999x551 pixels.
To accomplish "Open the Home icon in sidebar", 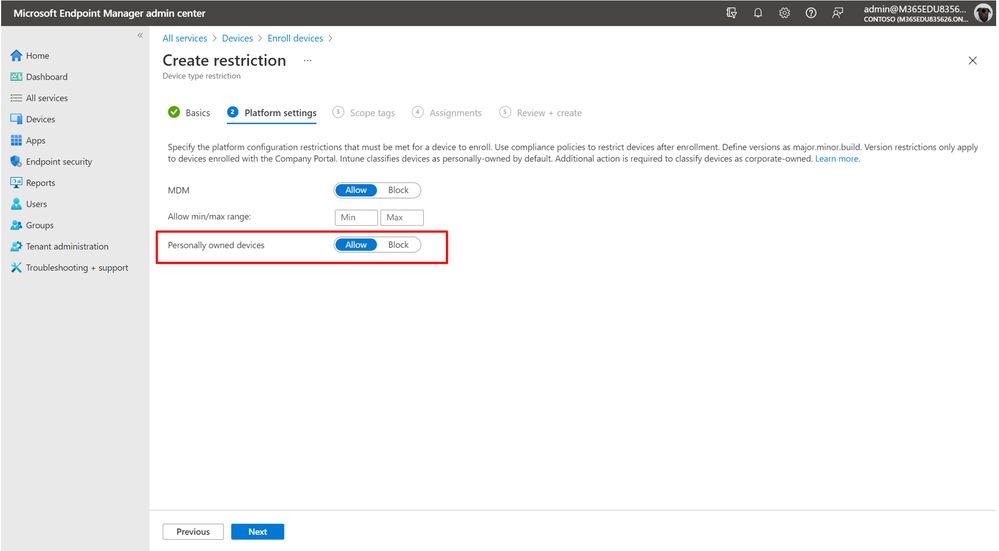I will coord(17,55).
